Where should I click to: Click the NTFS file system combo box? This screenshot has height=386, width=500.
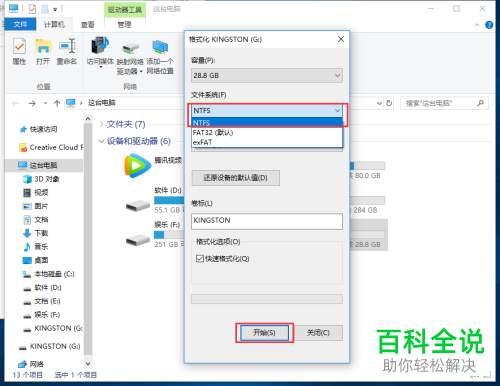pos(267,110)
